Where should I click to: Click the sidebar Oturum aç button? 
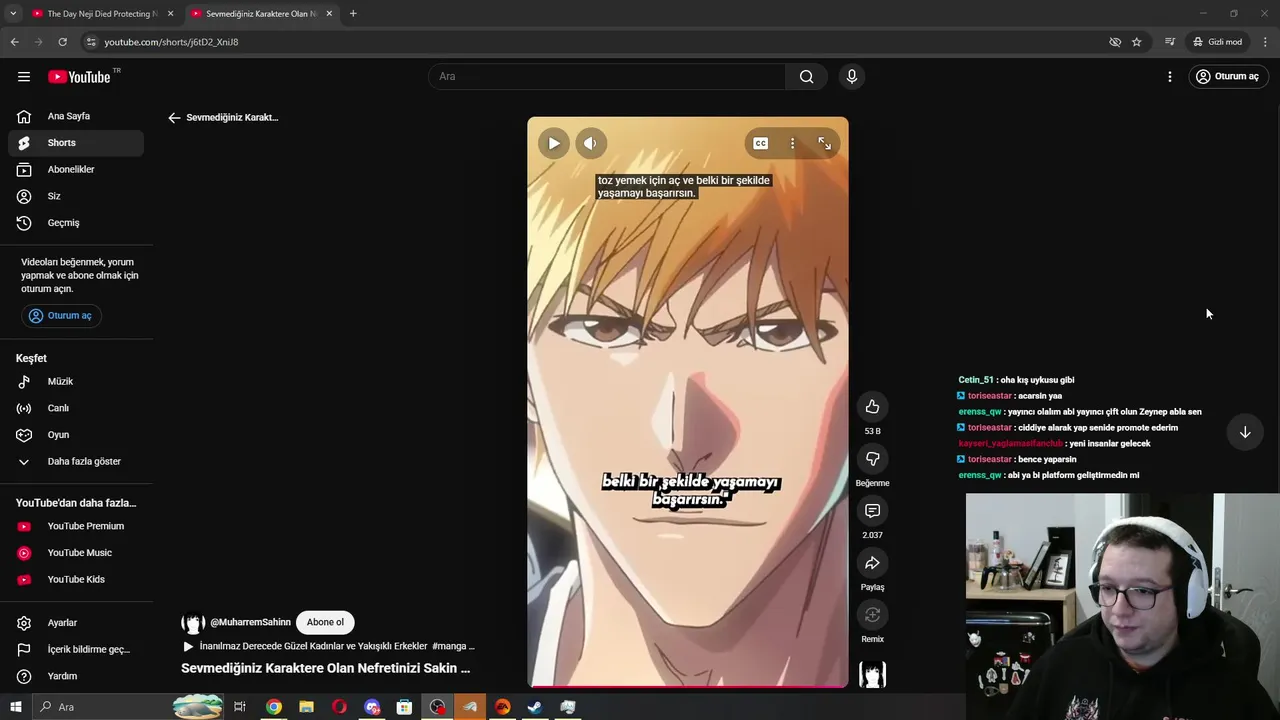[x=61, y=316]
